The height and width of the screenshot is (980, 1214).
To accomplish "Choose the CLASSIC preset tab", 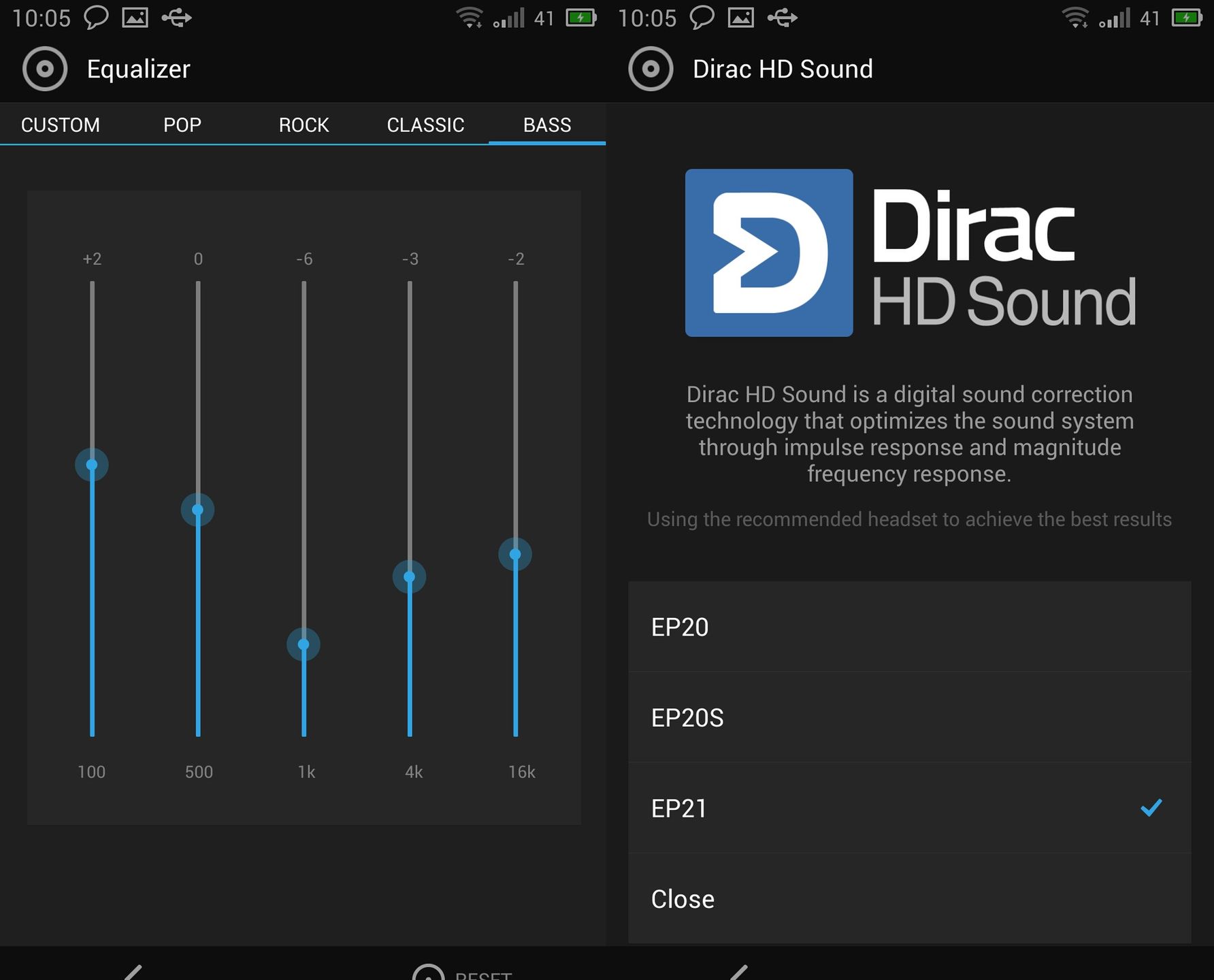I will click(x=426, y=125).
